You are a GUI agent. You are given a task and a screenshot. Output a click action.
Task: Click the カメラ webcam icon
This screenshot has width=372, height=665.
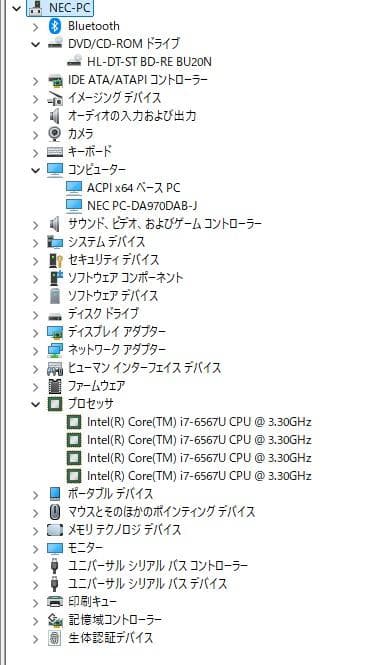55,134
